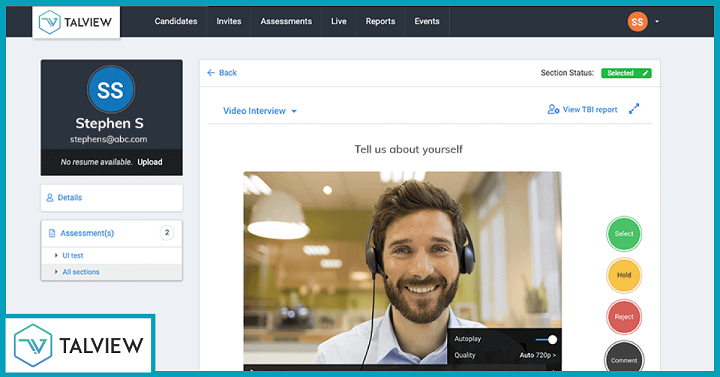The height and width of the screenshot is (377, 720).
Task: Click the yellow Hold button
Action: coord(624,275)
